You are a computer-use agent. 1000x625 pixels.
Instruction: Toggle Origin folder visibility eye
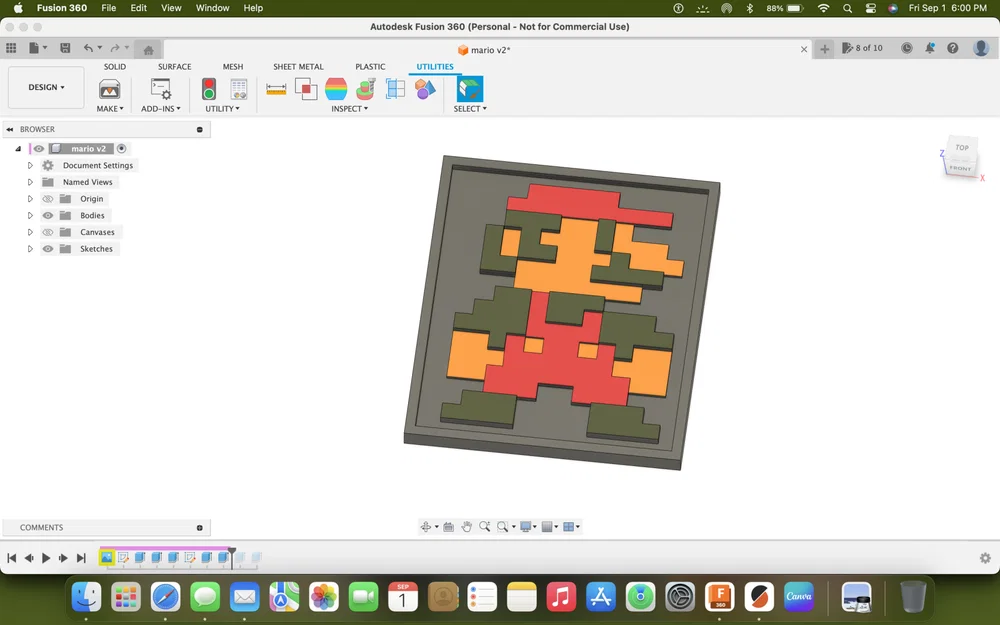(48, 199)
